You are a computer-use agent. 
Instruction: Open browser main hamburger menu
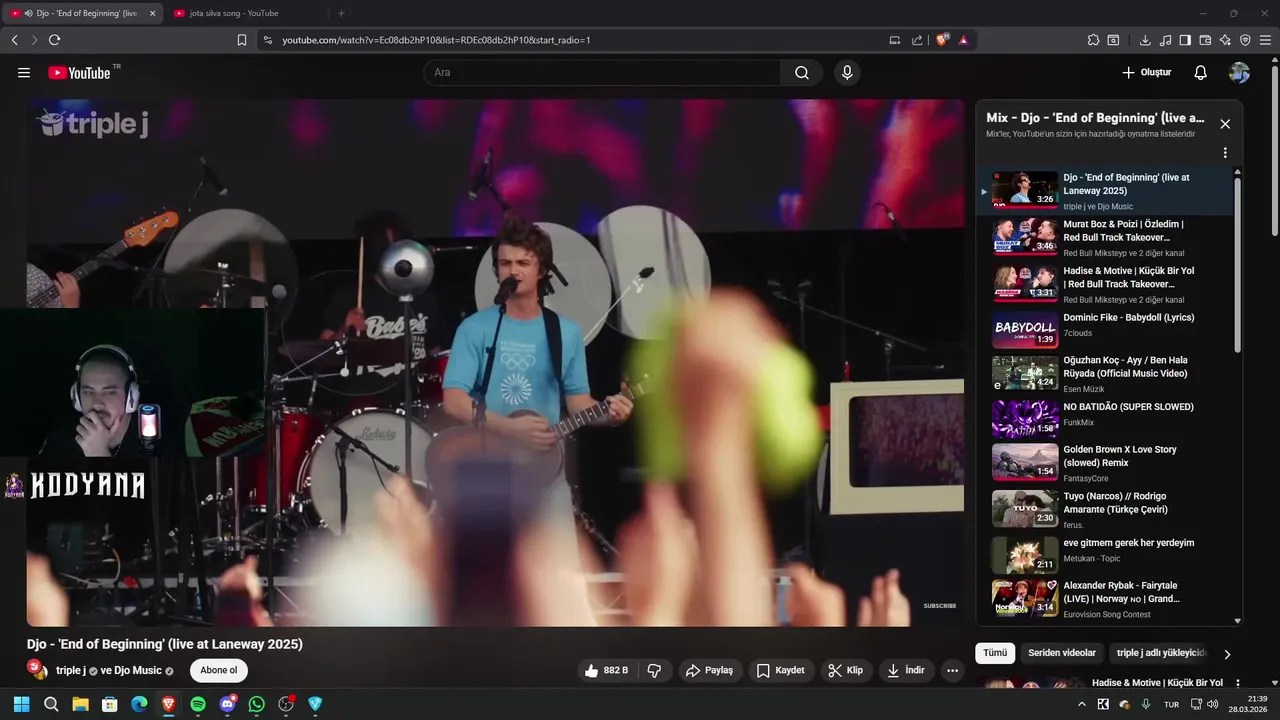pos(1265,40)
